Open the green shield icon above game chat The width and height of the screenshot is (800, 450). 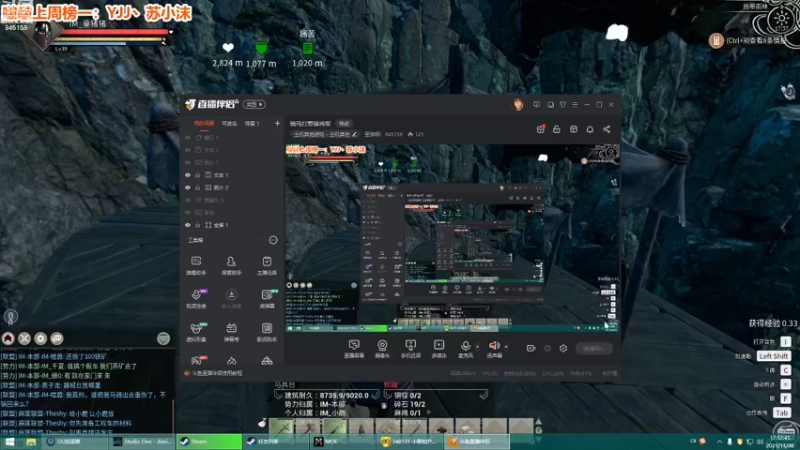click(163, 338)
